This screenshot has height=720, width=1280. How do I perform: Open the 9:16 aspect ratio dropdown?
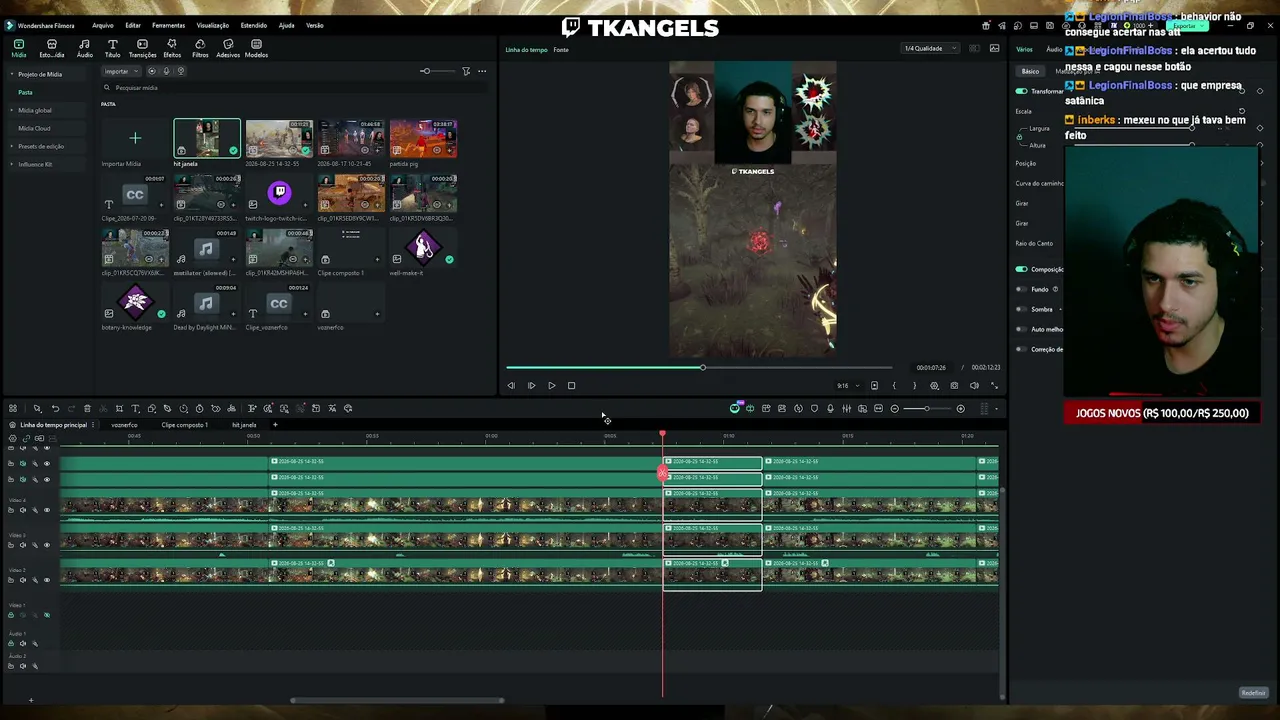848,385
